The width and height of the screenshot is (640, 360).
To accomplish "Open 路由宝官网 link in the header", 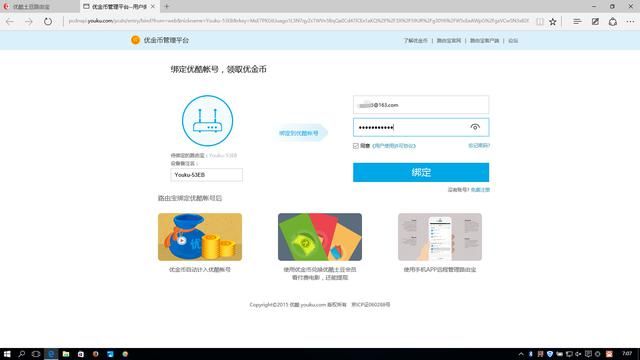I will (449, 41).
